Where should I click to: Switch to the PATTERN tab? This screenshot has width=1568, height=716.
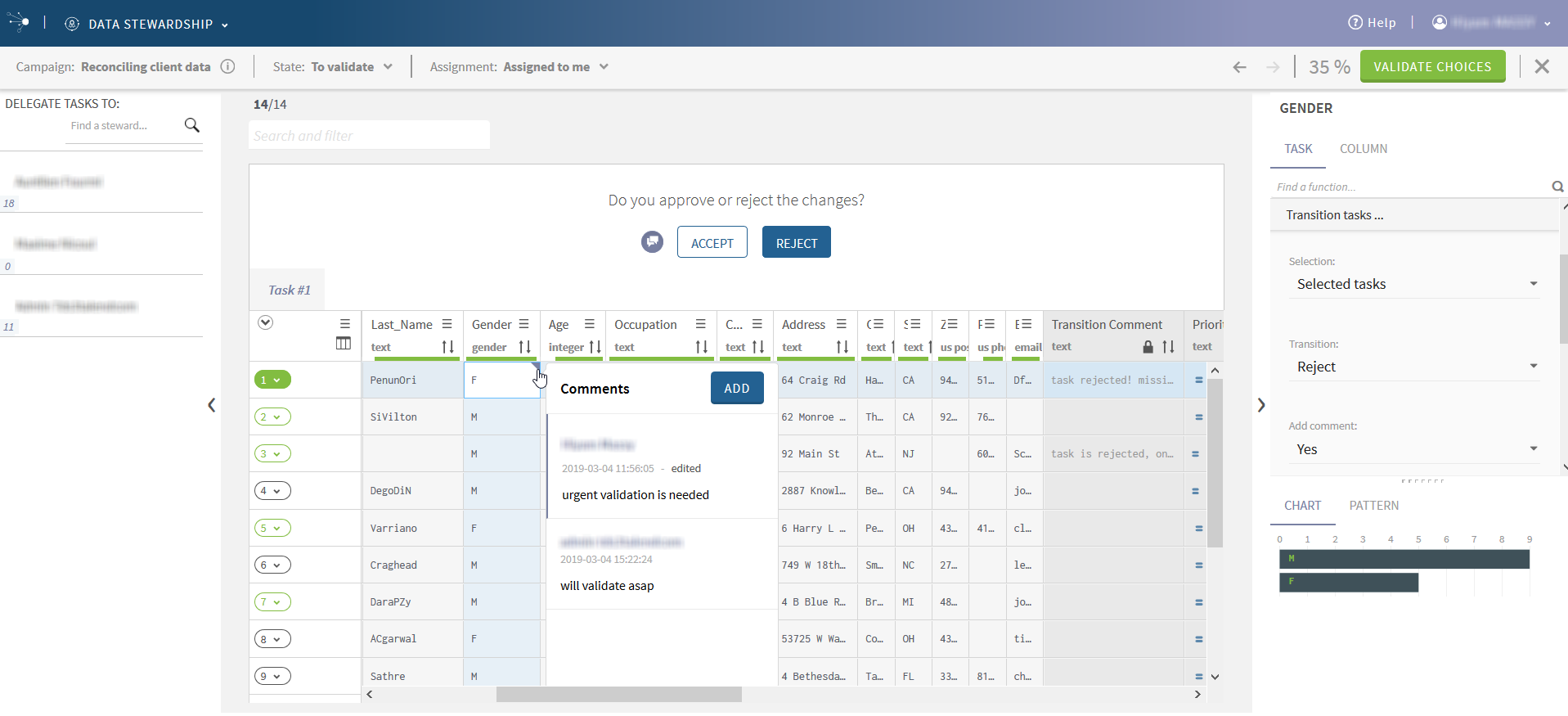[x=1373, y=506]
